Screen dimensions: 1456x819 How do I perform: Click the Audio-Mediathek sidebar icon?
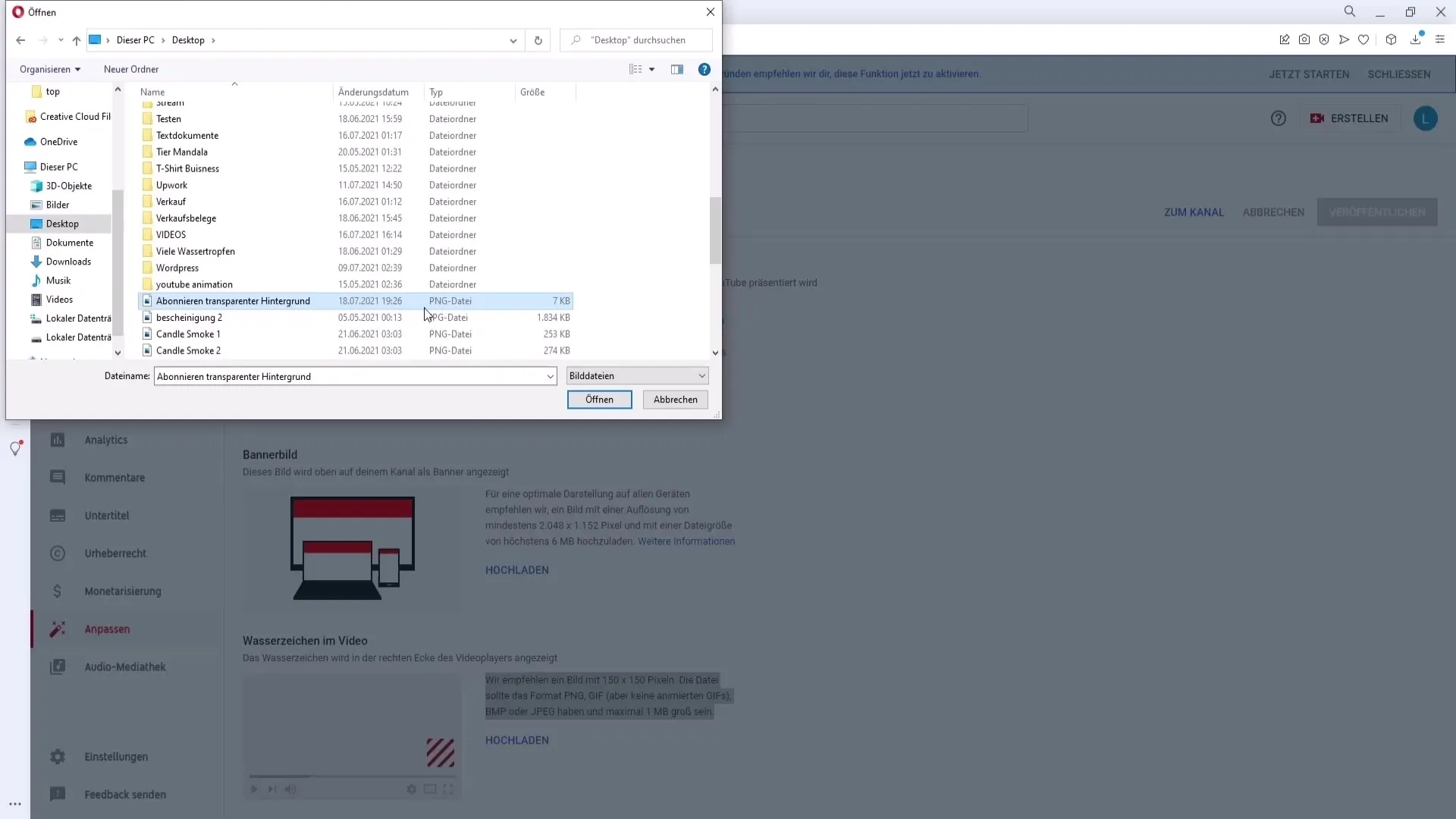coord(57,666)
